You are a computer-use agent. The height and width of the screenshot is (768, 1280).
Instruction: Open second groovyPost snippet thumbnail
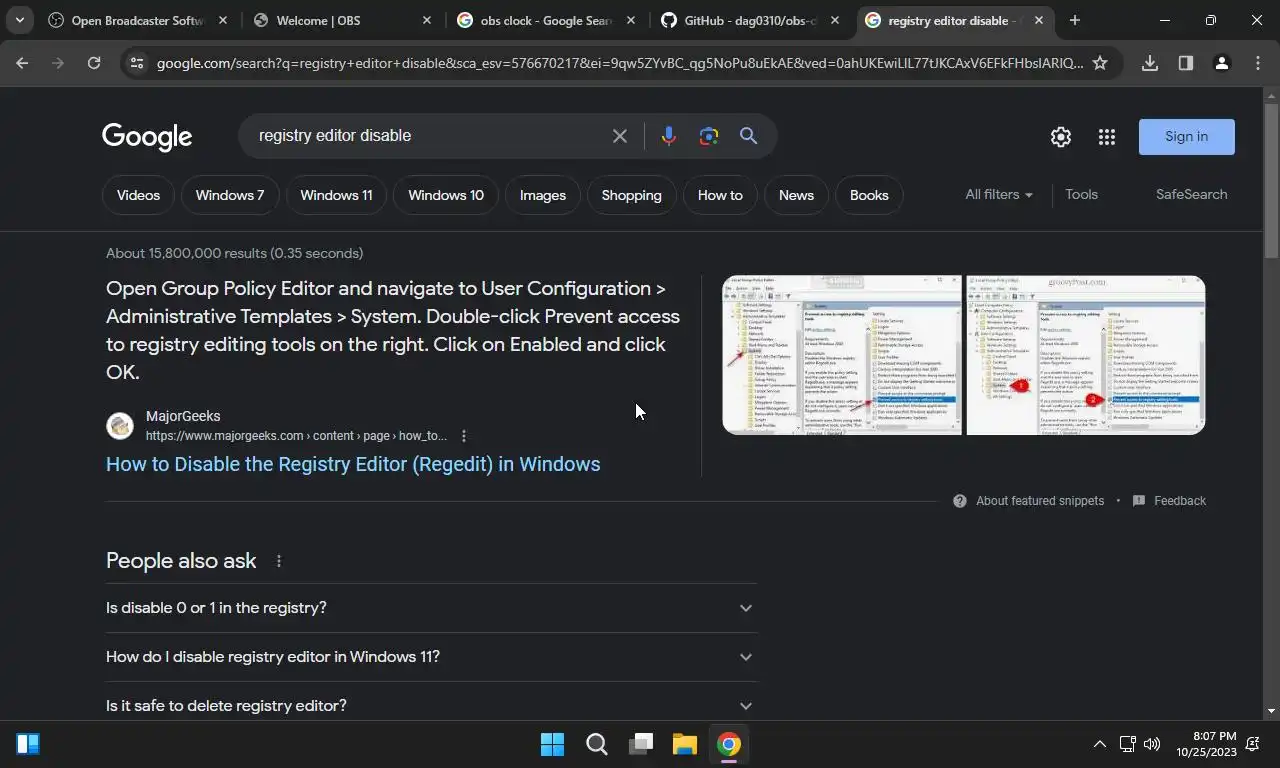(x=1086, y=355)
